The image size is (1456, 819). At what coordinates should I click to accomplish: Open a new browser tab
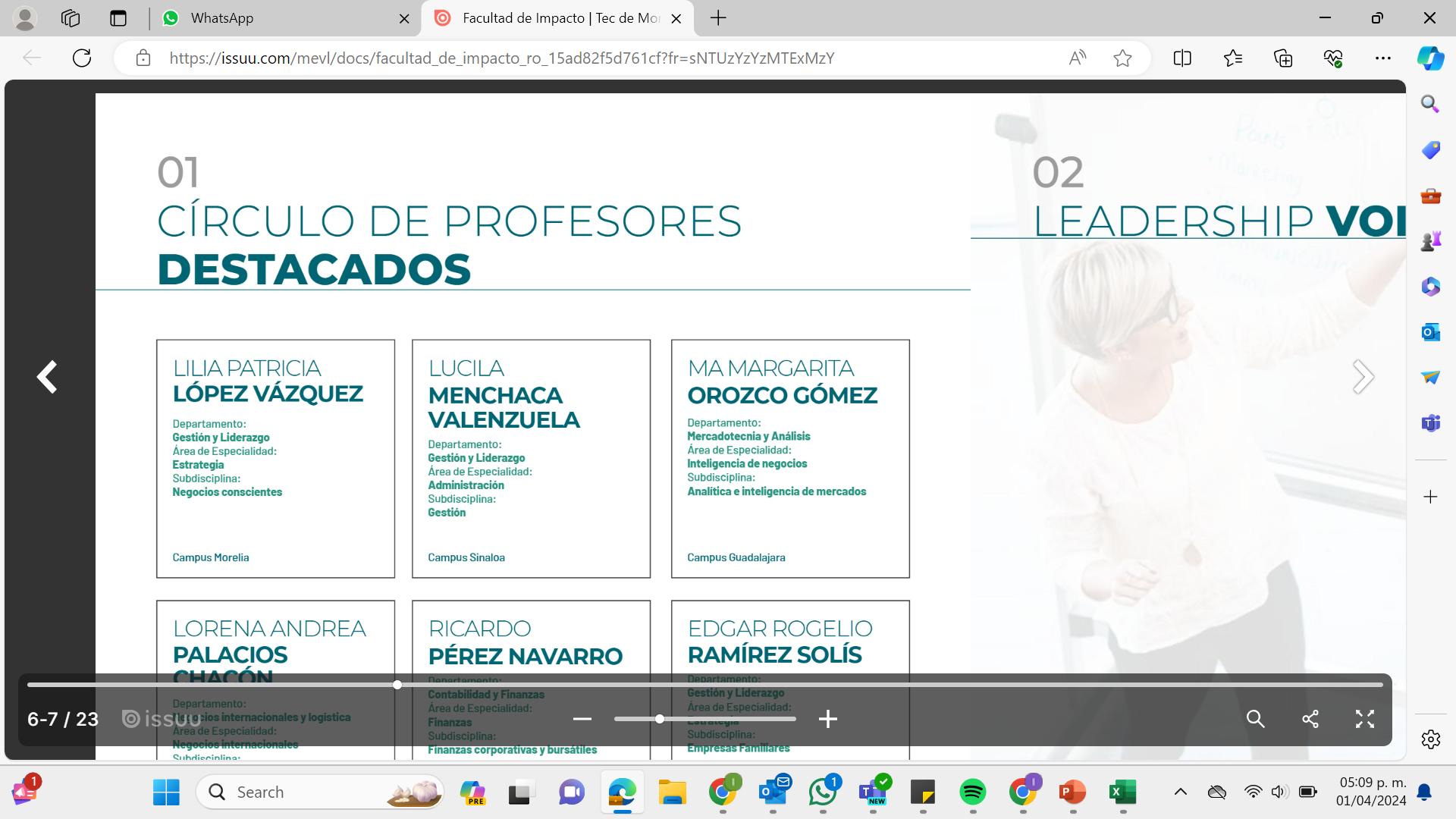click(718, 18)
